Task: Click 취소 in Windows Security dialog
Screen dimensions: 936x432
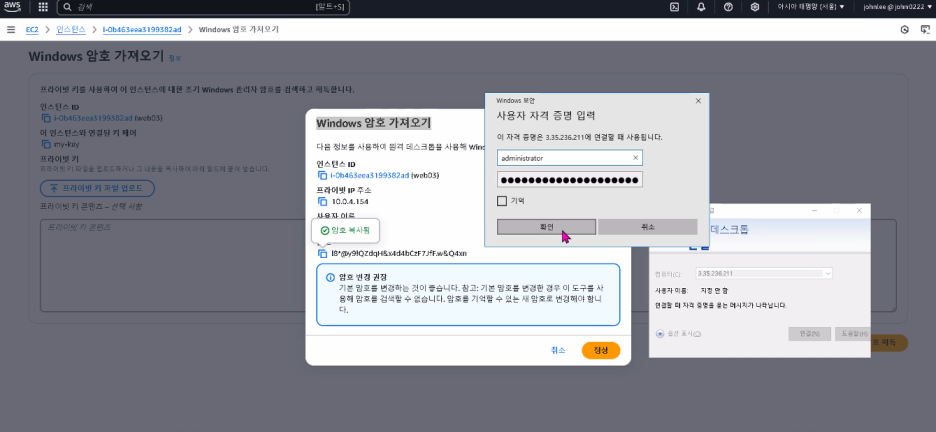Action: [x=648, y=227]
